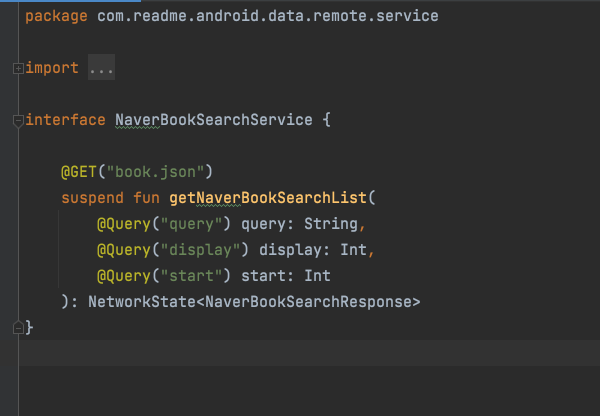This screenshot has width=600, height=416.
Task: Click @Query annotation on the start line
Action: pyautogui.click(x=124, y=276)
